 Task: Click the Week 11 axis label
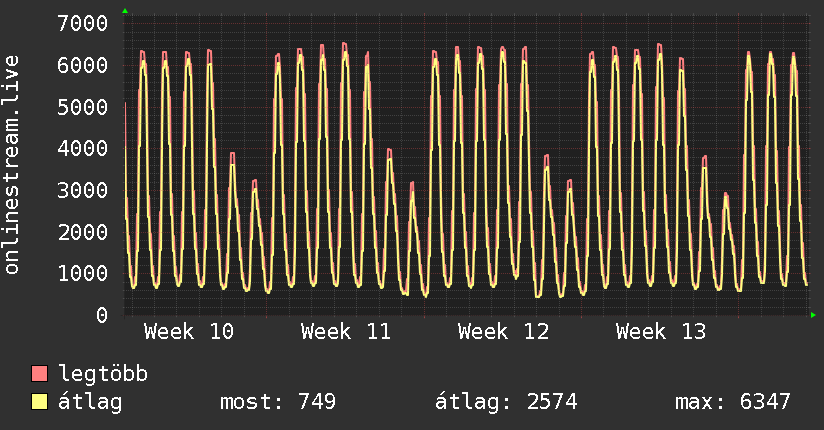[x=346, y=332]
